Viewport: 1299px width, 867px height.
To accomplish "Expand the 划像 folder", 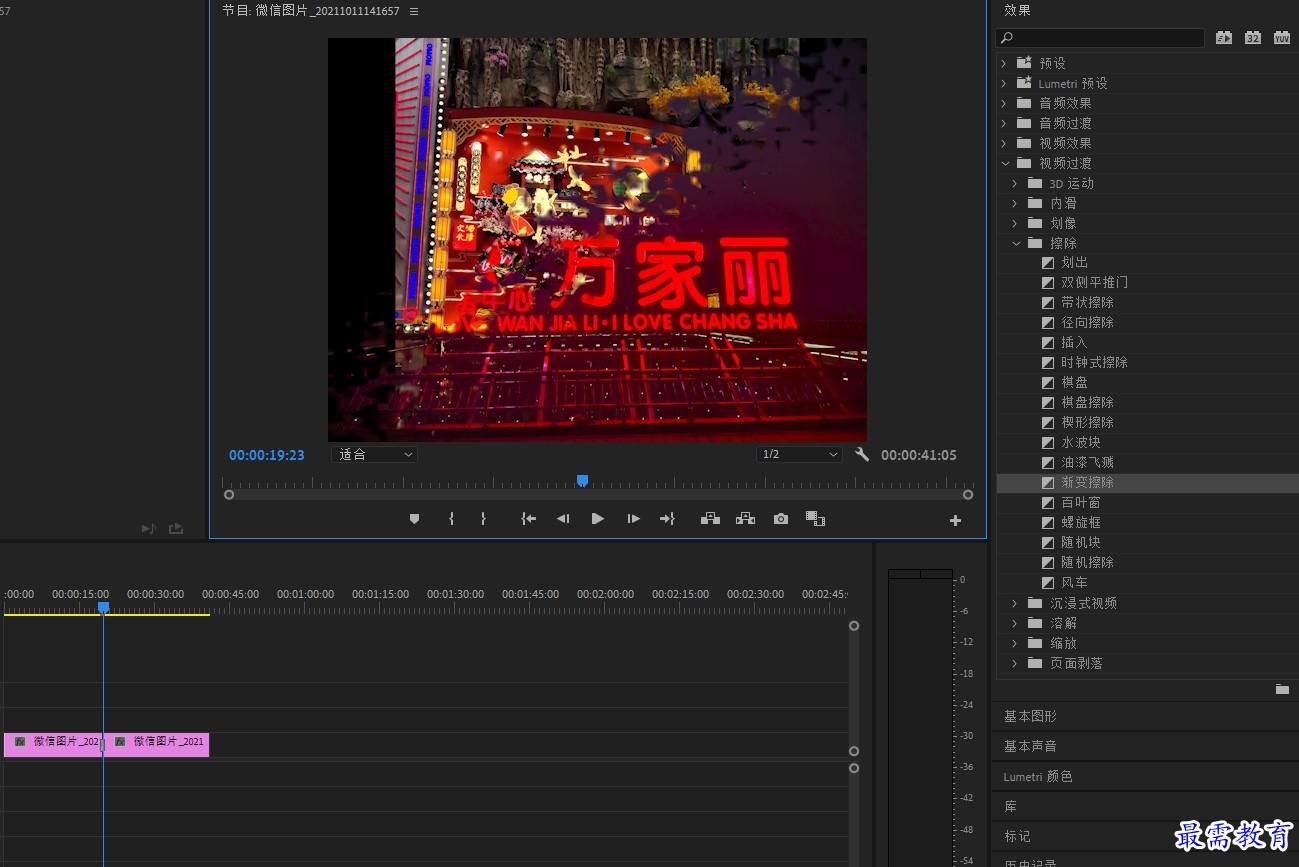I will 1015,223.
